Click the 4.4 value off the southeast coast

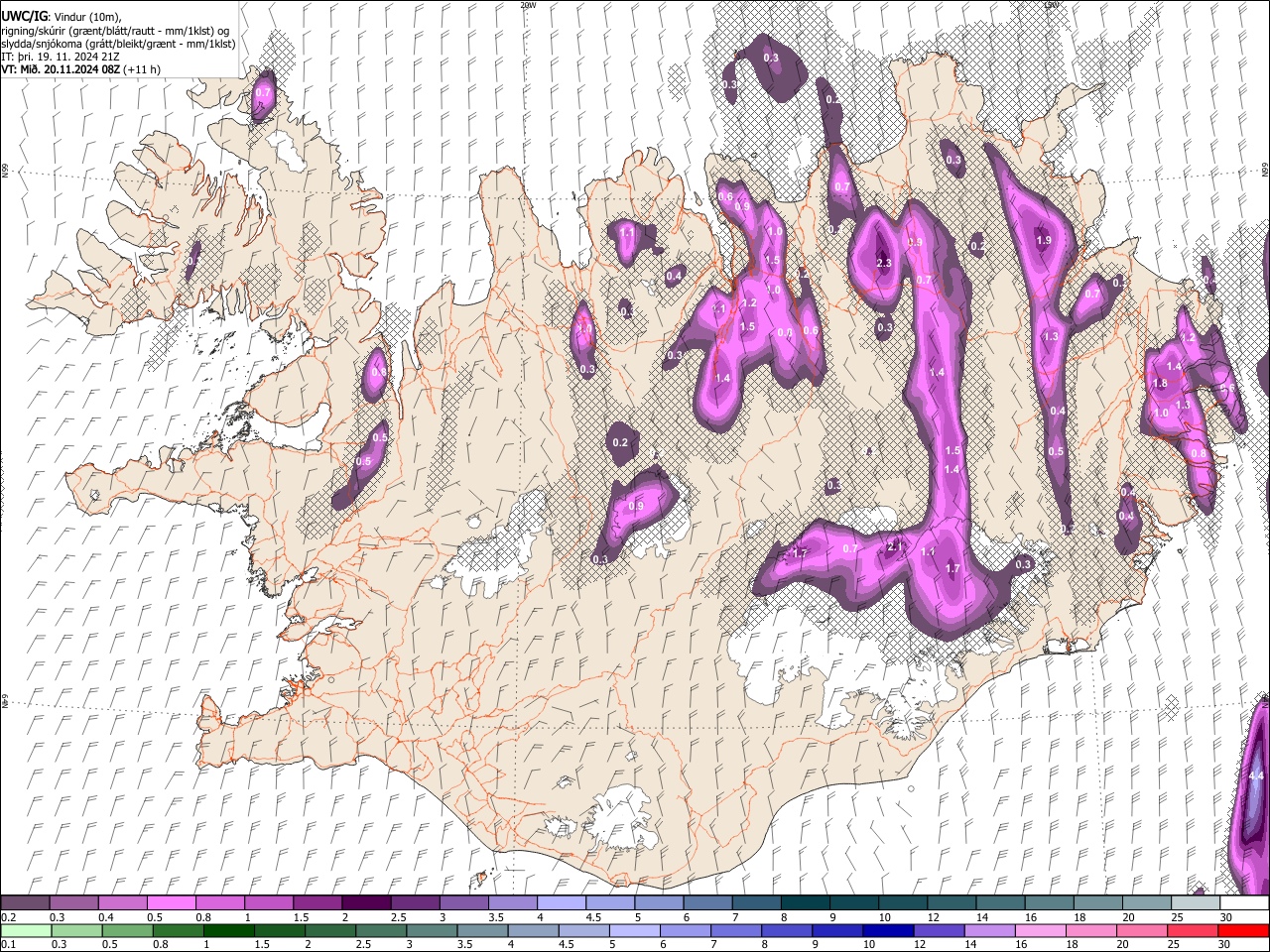click(1256, 775)
